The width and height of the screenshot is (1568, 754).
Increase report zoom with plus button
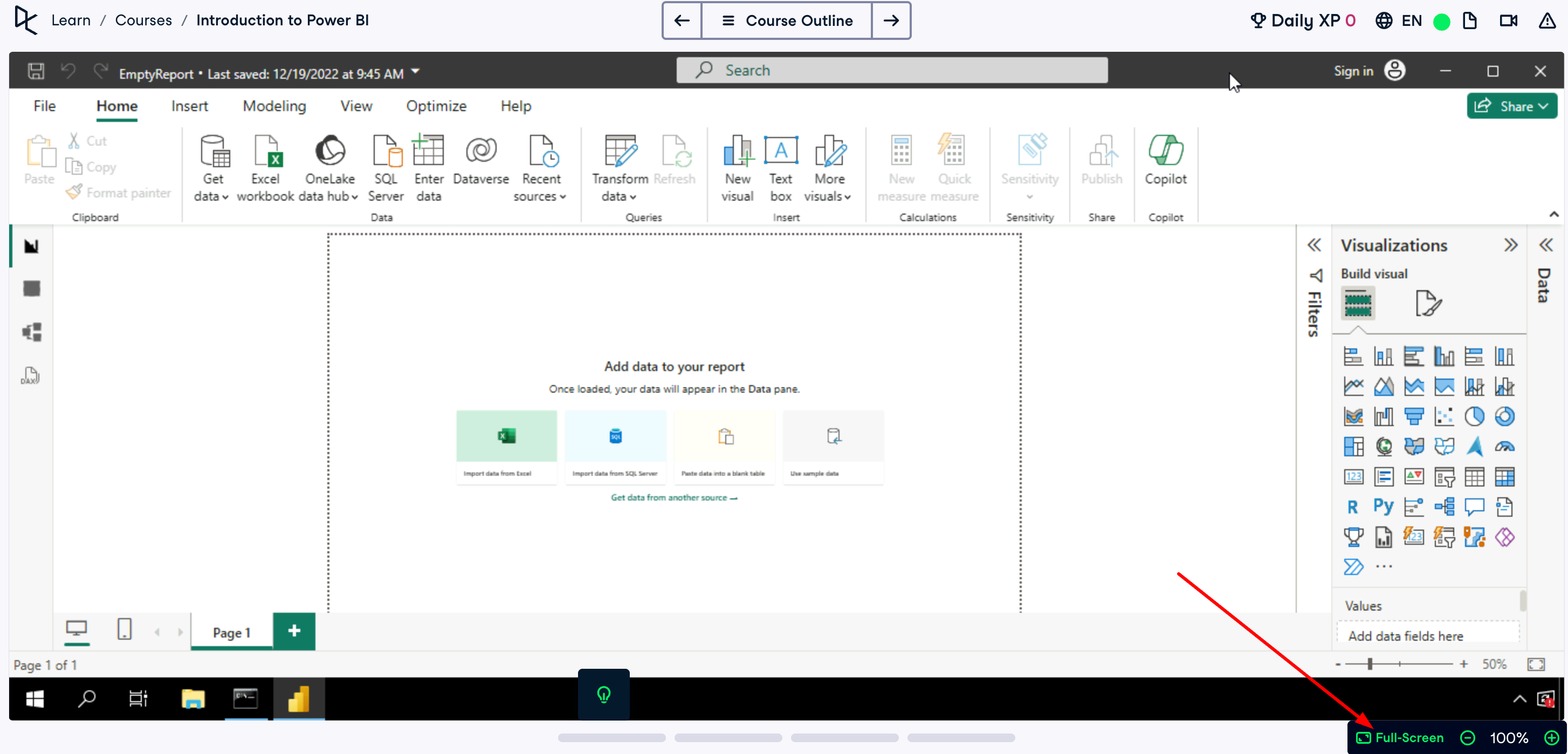pos(1463,664)
